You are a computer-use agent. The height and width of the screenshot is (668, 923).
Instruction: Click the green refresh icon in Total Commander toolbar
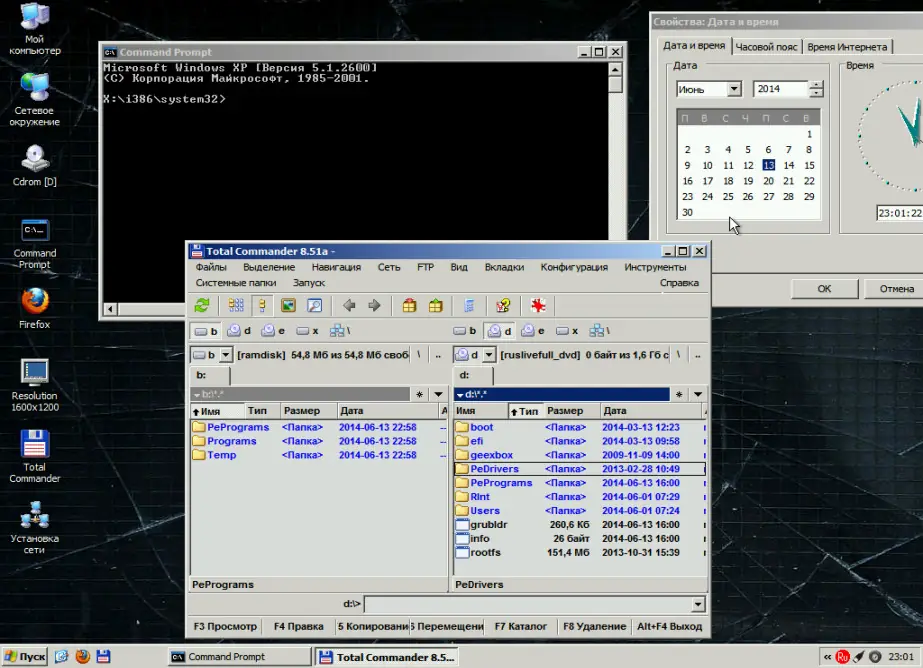click(202, 305)
